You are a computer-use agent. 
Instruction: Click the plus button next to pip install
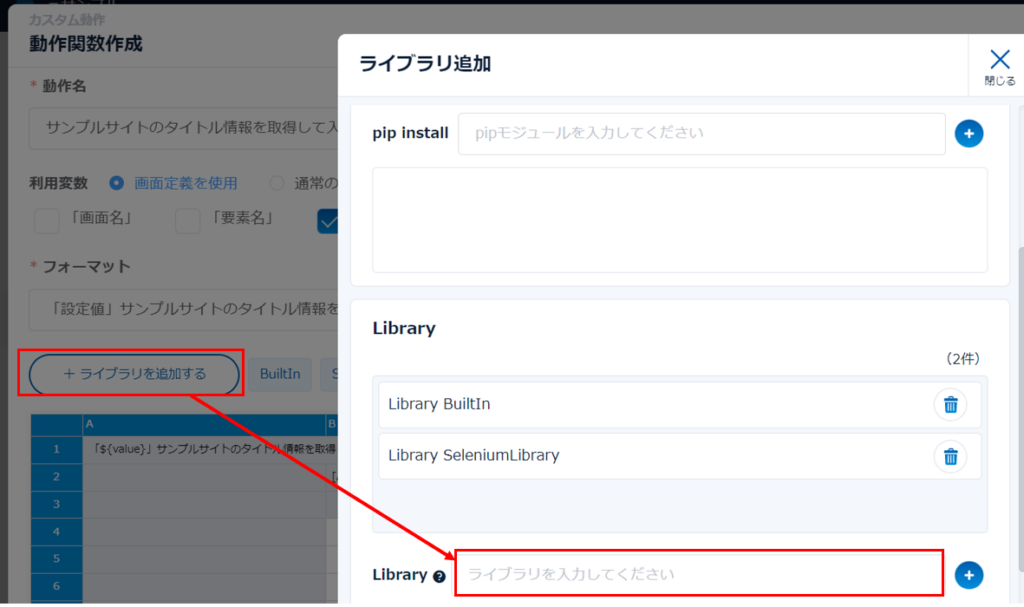point(969,133)
